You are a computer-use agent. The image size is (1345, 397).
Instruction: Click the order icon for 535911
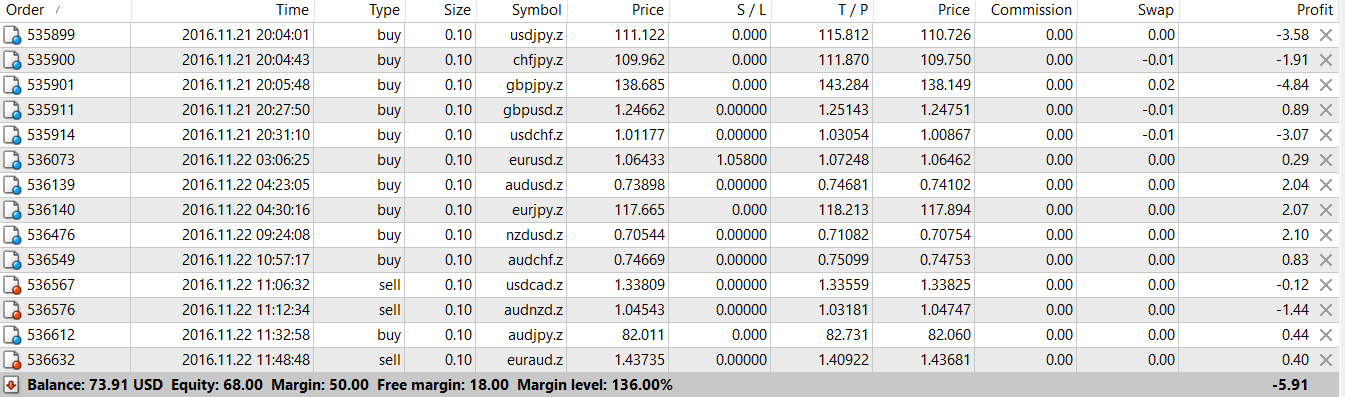[x=12, y=110]
